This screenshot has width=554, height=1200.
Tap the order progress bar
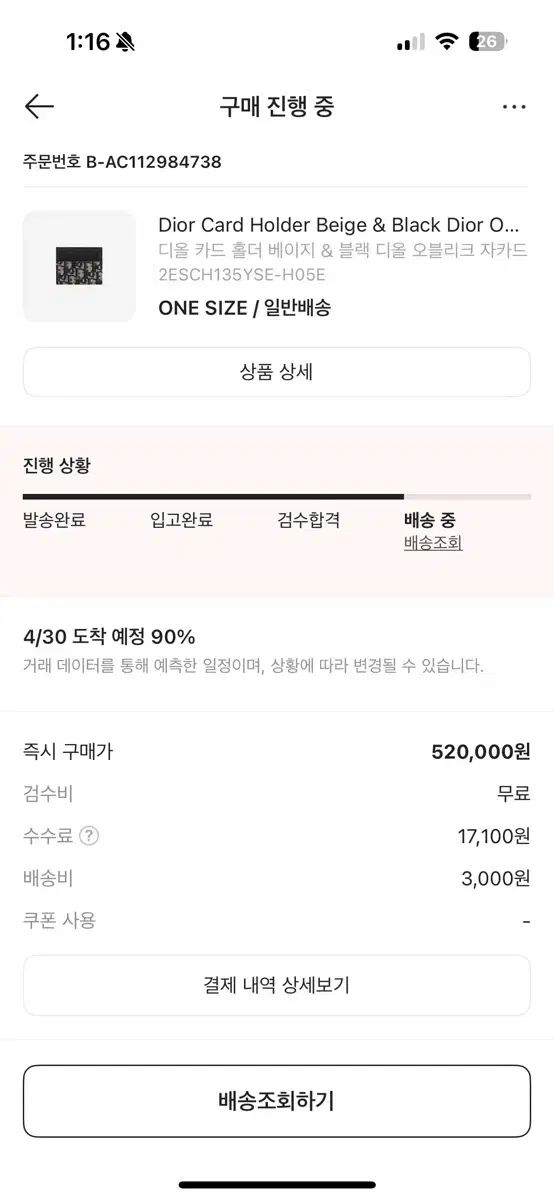click(x=277, y=496)
